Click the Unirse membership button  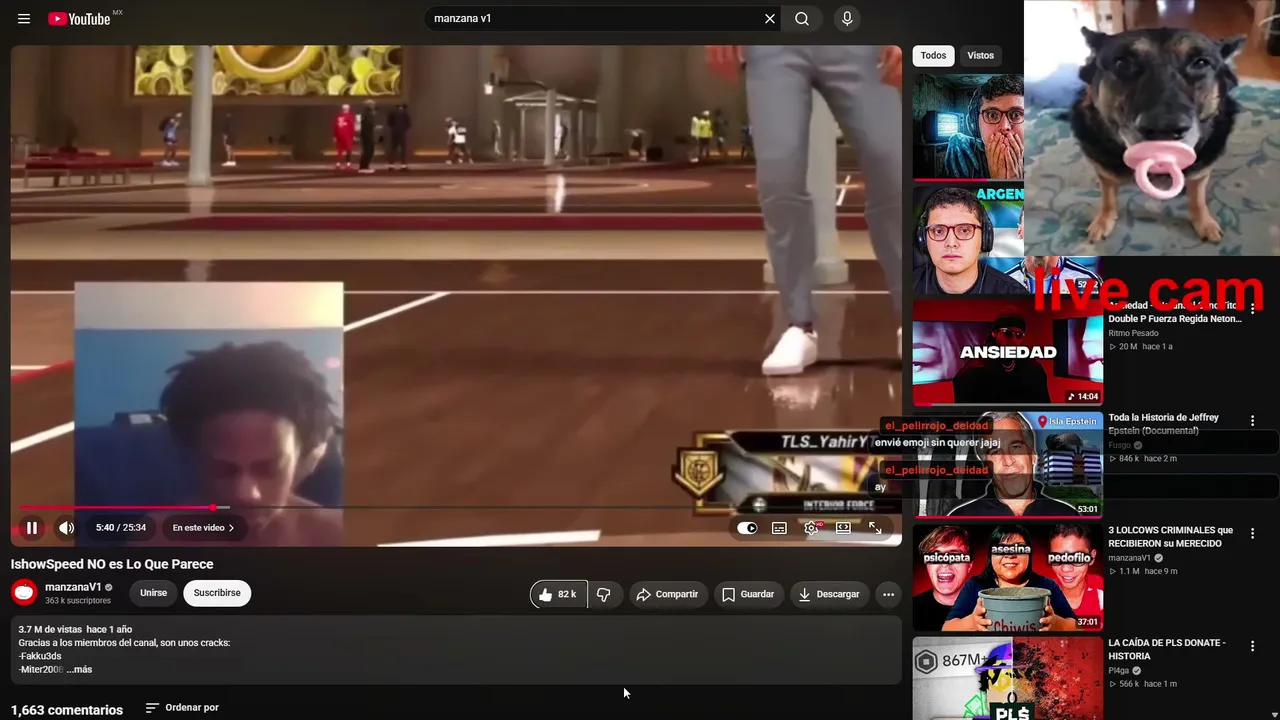click(x=154, y=593)
